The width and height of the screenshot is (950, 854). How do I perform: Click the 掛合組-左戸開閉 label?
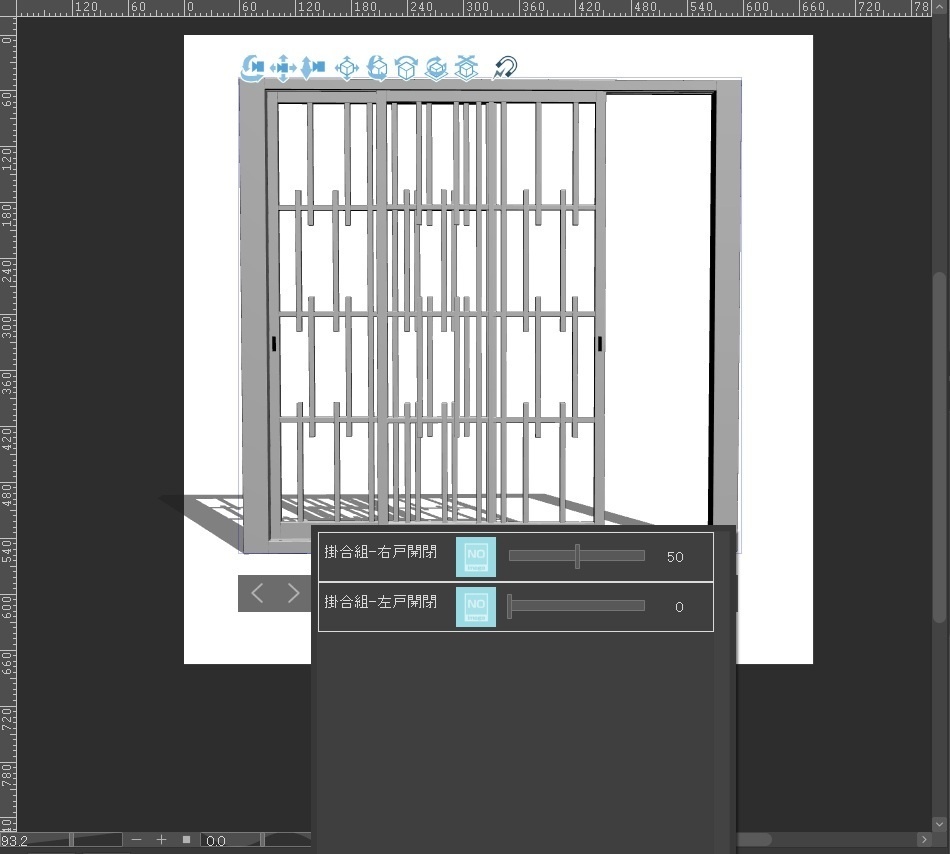click(x=380, y=602)
